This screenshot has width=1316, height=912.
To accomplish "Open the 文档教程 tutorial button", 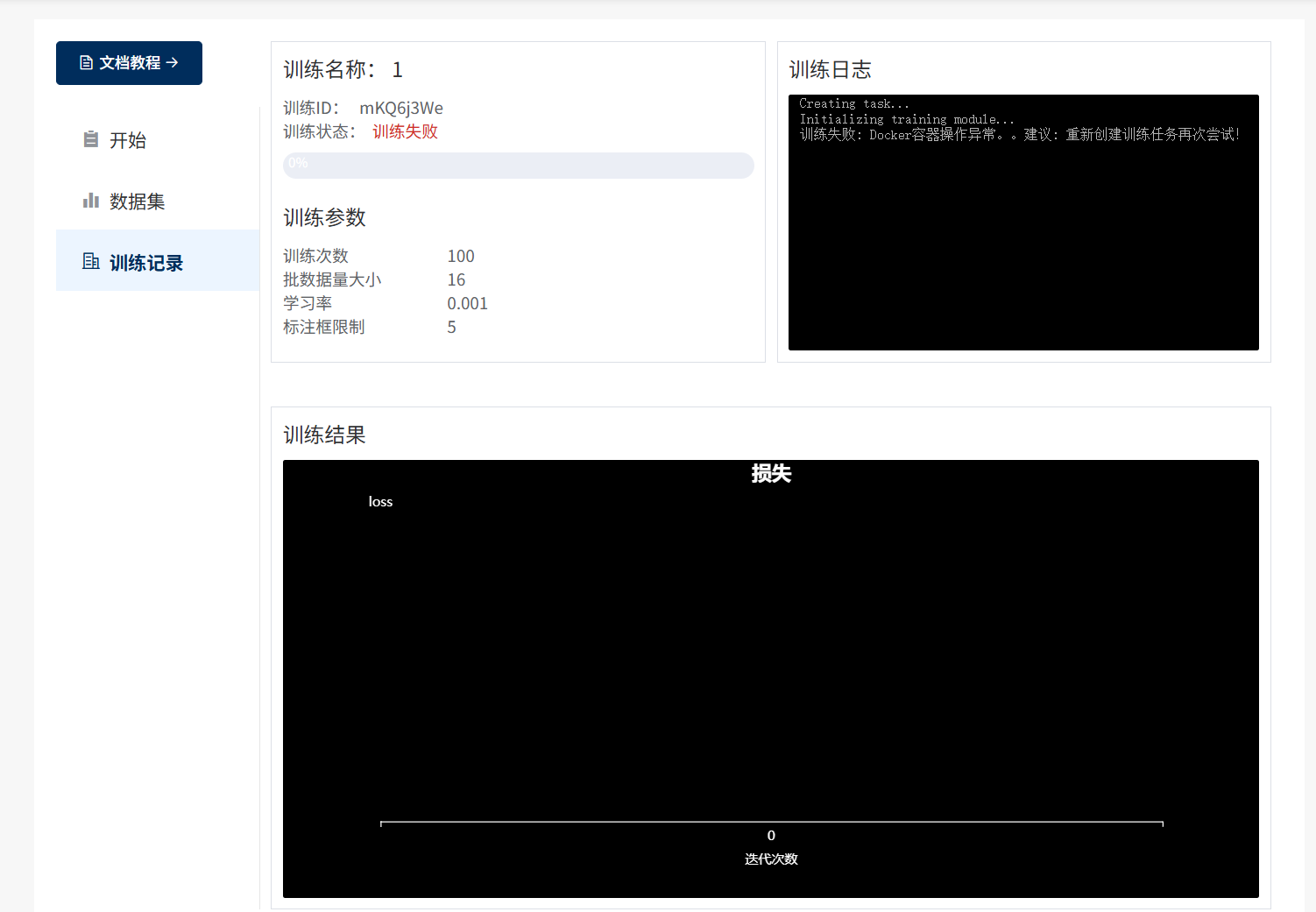I will click(x=129, y=63).
